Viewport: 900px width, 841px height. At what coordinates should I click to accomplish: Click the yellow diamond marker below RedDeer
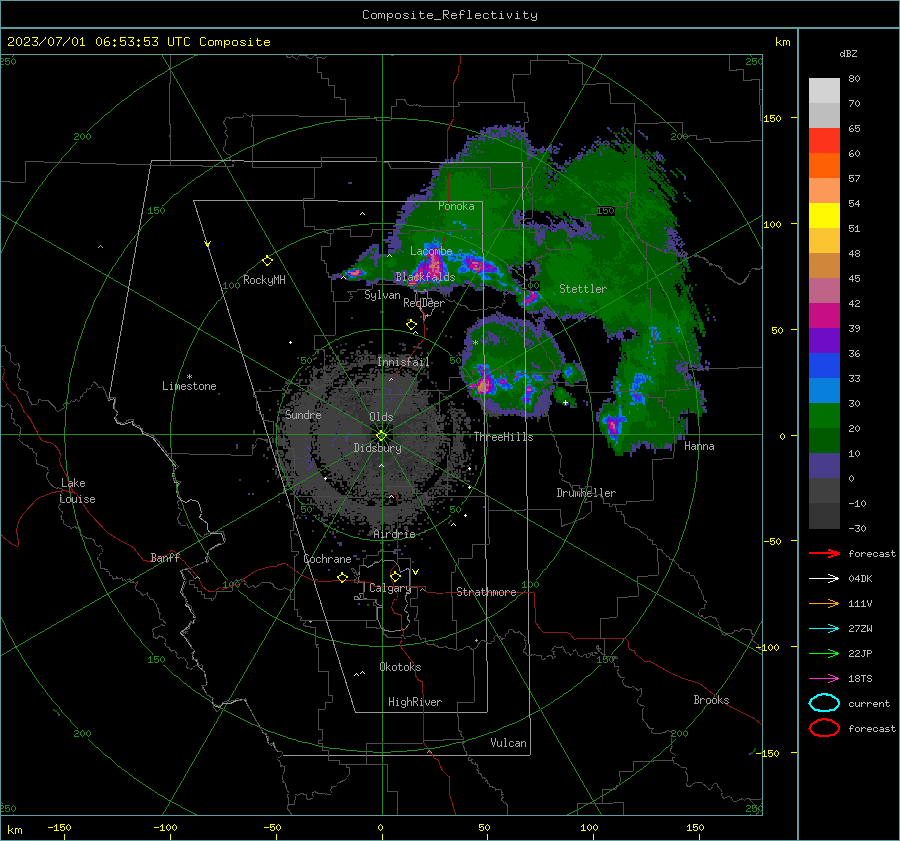pos(411,325)
